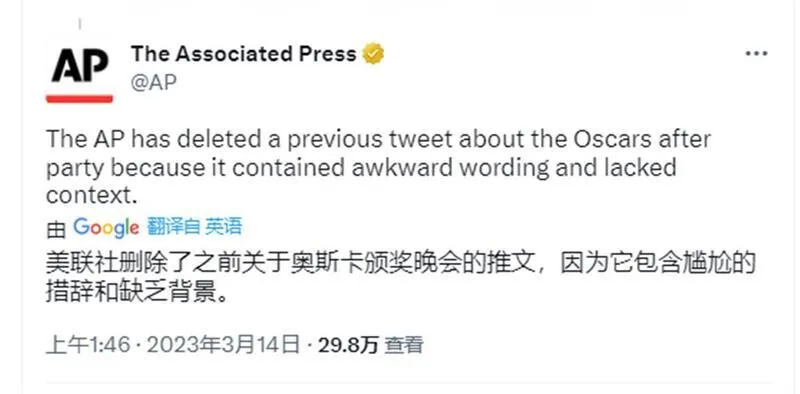
Task: Click the 翻译自 英语 translation link
Action: pyautogui.click(x=194, y=226)
